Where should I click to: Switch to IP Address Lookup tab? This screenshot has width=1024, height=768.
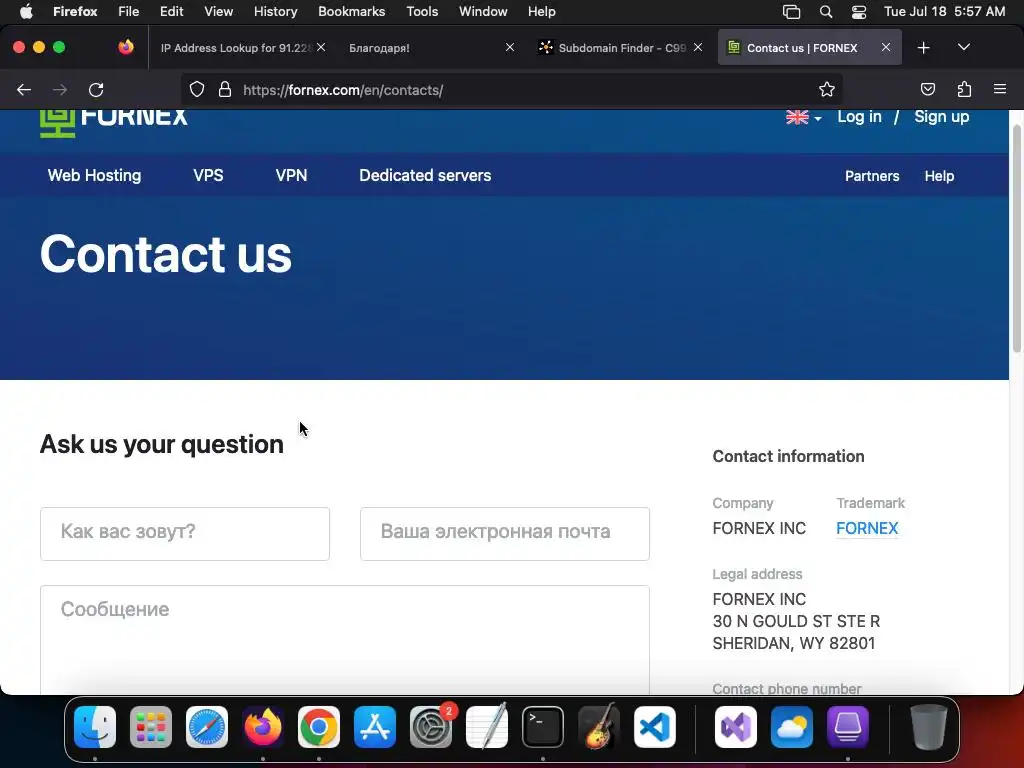point(235,48)
